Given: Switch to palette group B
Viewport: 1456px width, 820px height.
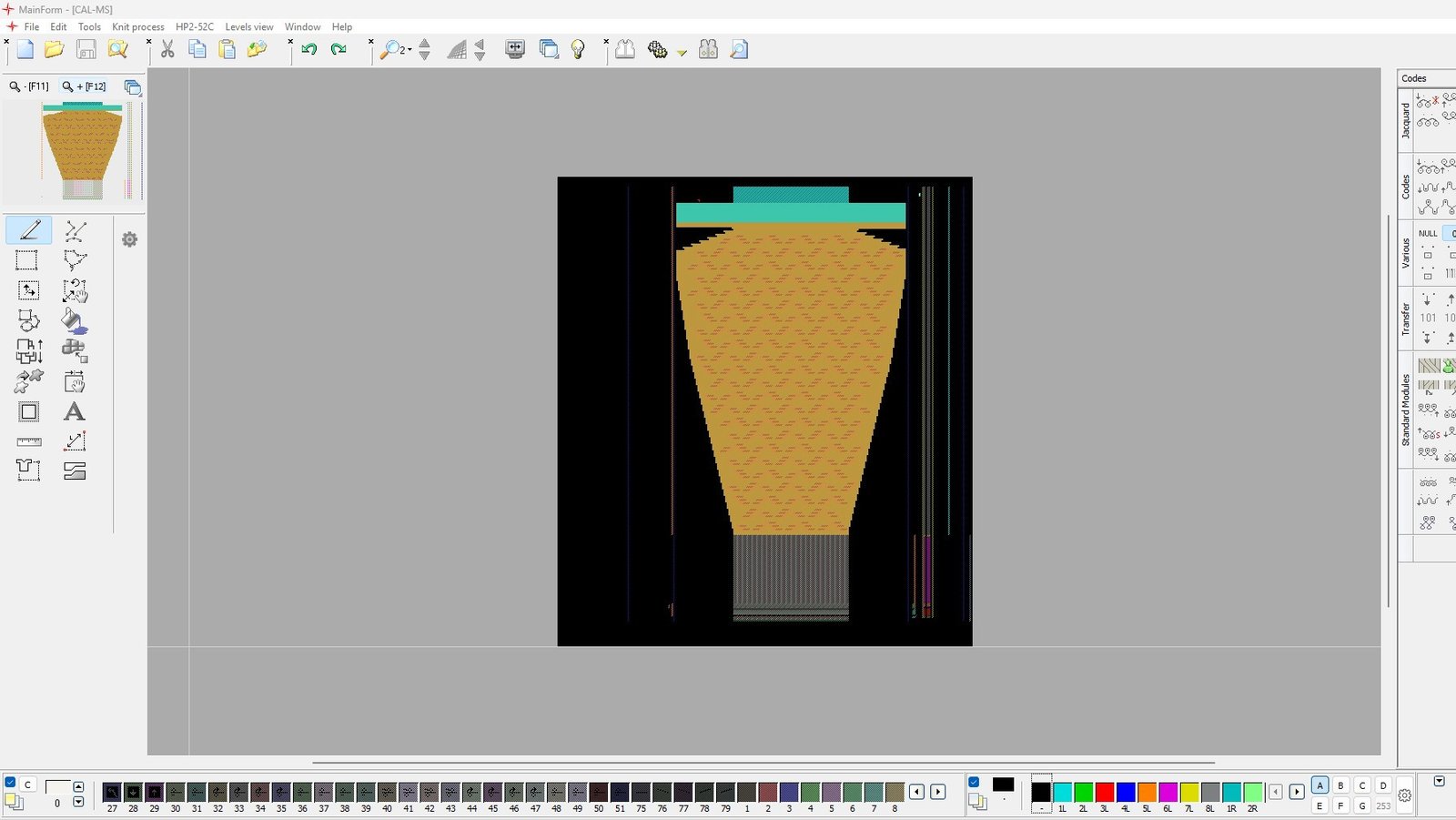Looking at the screenshot, I should (x=1340, y=785).
